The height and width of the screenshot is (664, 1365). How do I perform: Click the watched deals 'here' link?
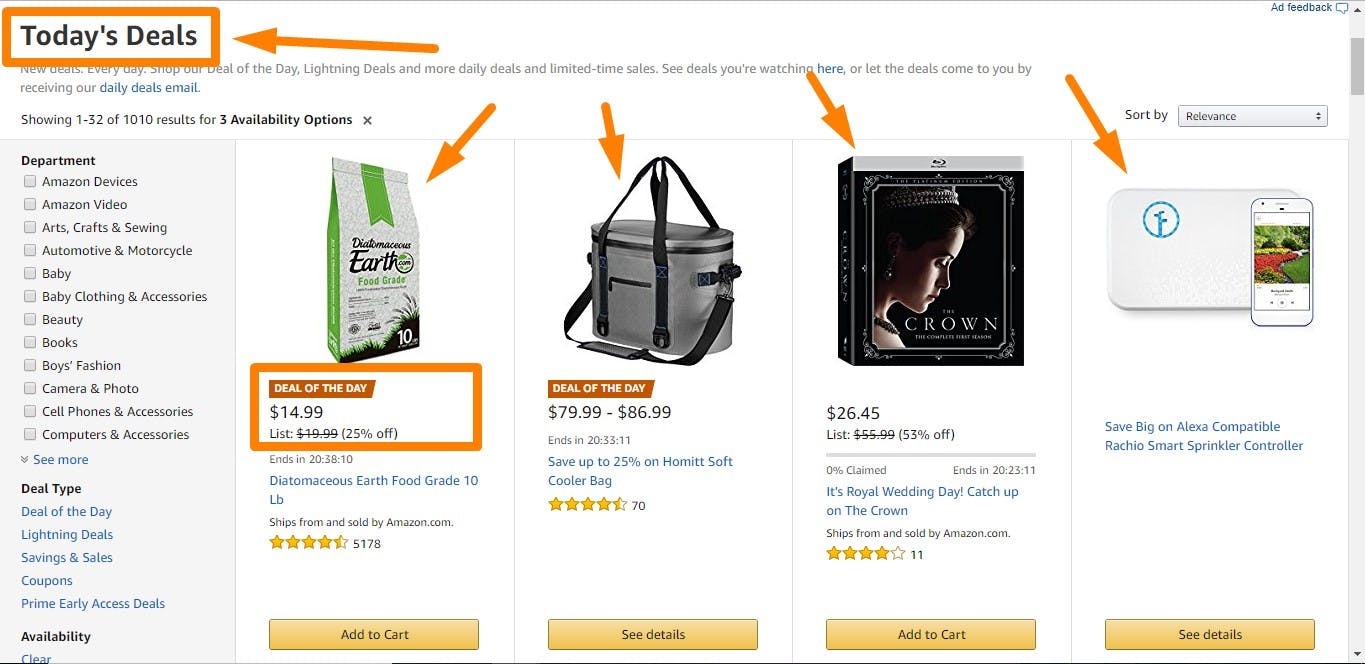[x=829, y=68]
